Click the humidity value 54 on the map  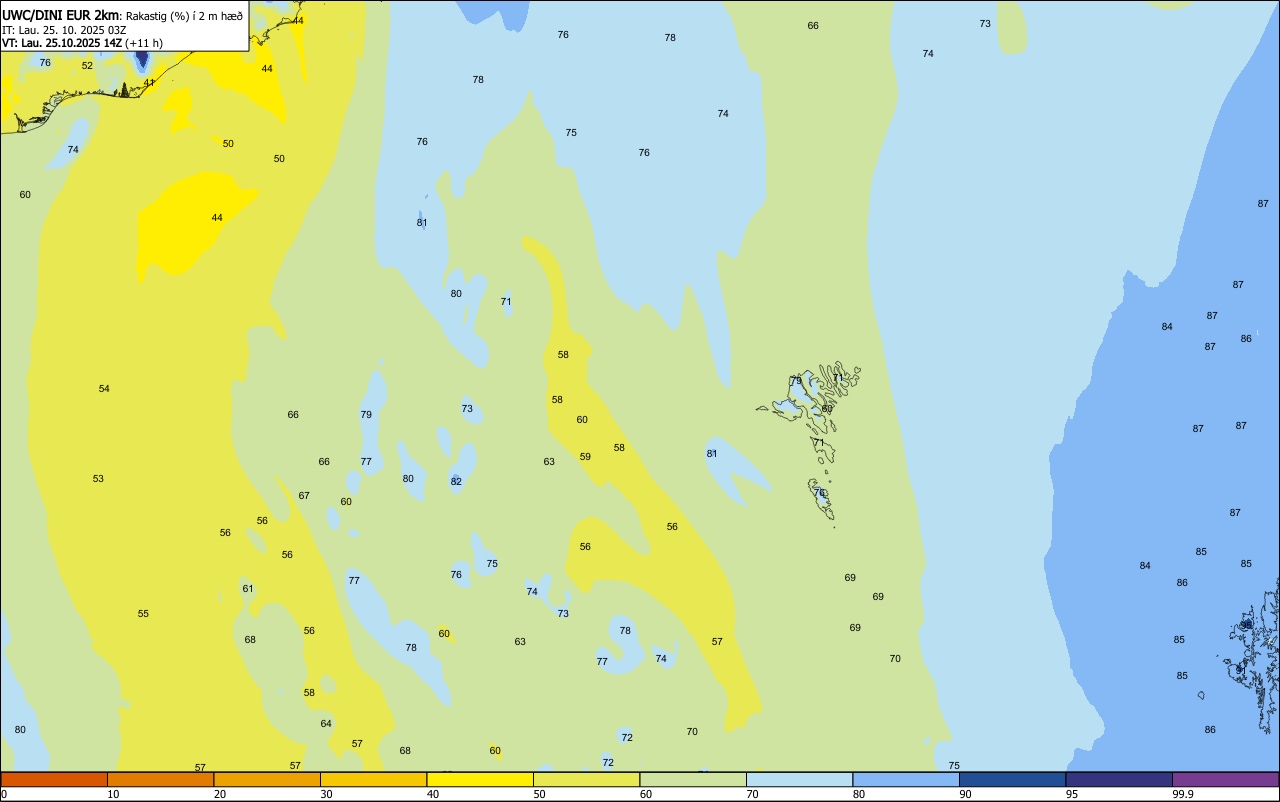tap(104, 388)
